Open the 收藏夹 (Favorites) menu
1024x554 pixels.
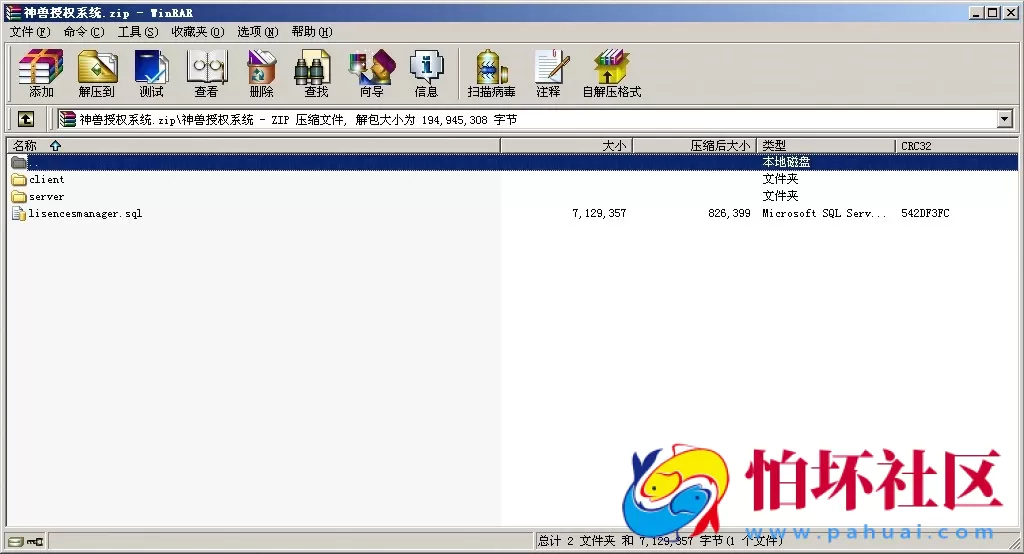point(197,32)
